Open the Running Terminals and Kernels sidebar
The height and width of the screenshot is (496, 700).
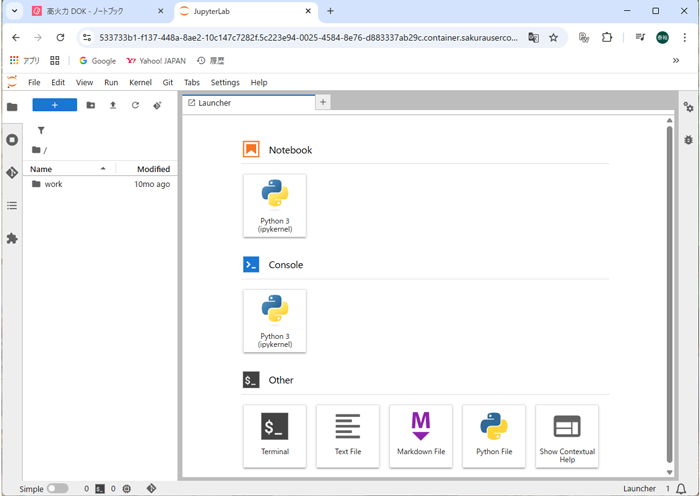click(12, 140)
